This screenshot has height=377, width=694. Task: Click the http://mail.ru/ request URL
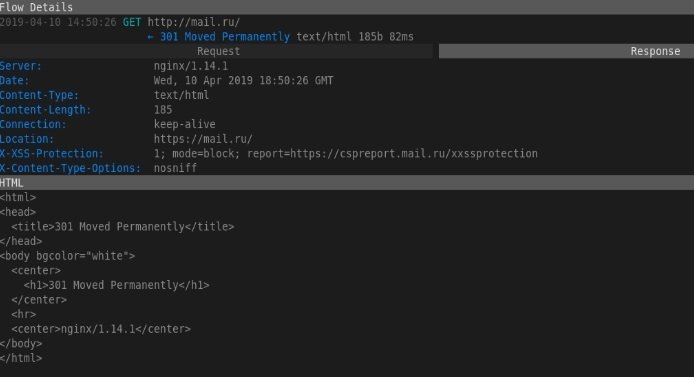(x=193, y=22)
